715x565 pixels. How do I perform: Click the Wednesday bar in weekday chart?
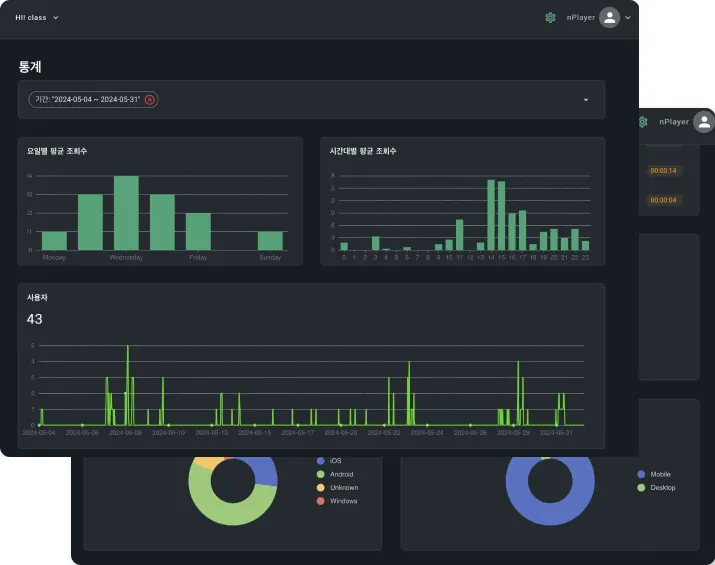(x=126, y=213)
